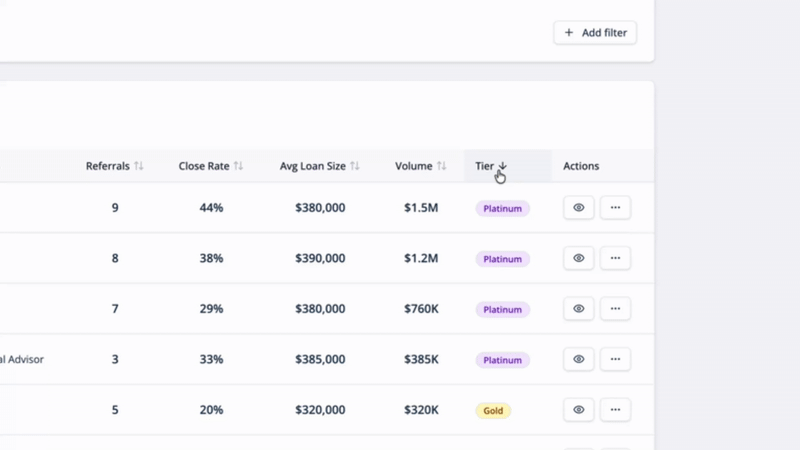Click the Actions column header

581,166
